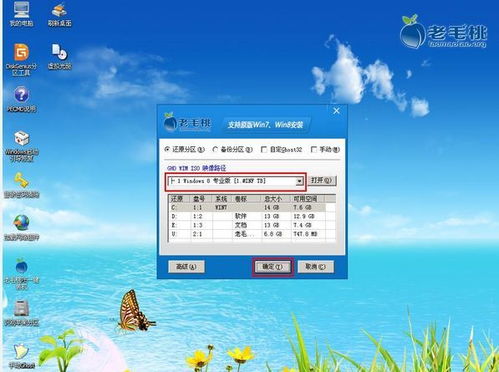Click the 取消 cancel button
499x372 pixels.
[x=315, y=267]
